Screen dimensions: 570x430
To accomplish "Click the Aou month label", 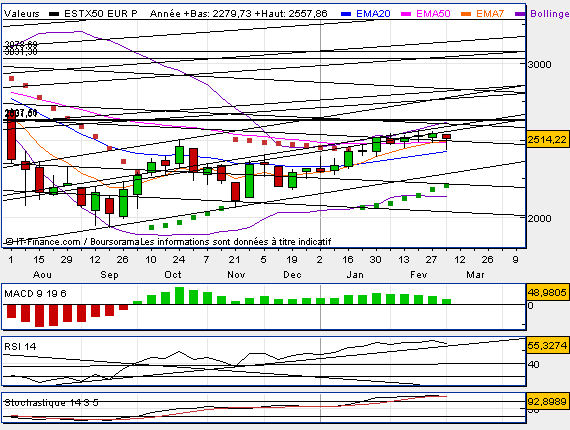I will pos(42,274).
